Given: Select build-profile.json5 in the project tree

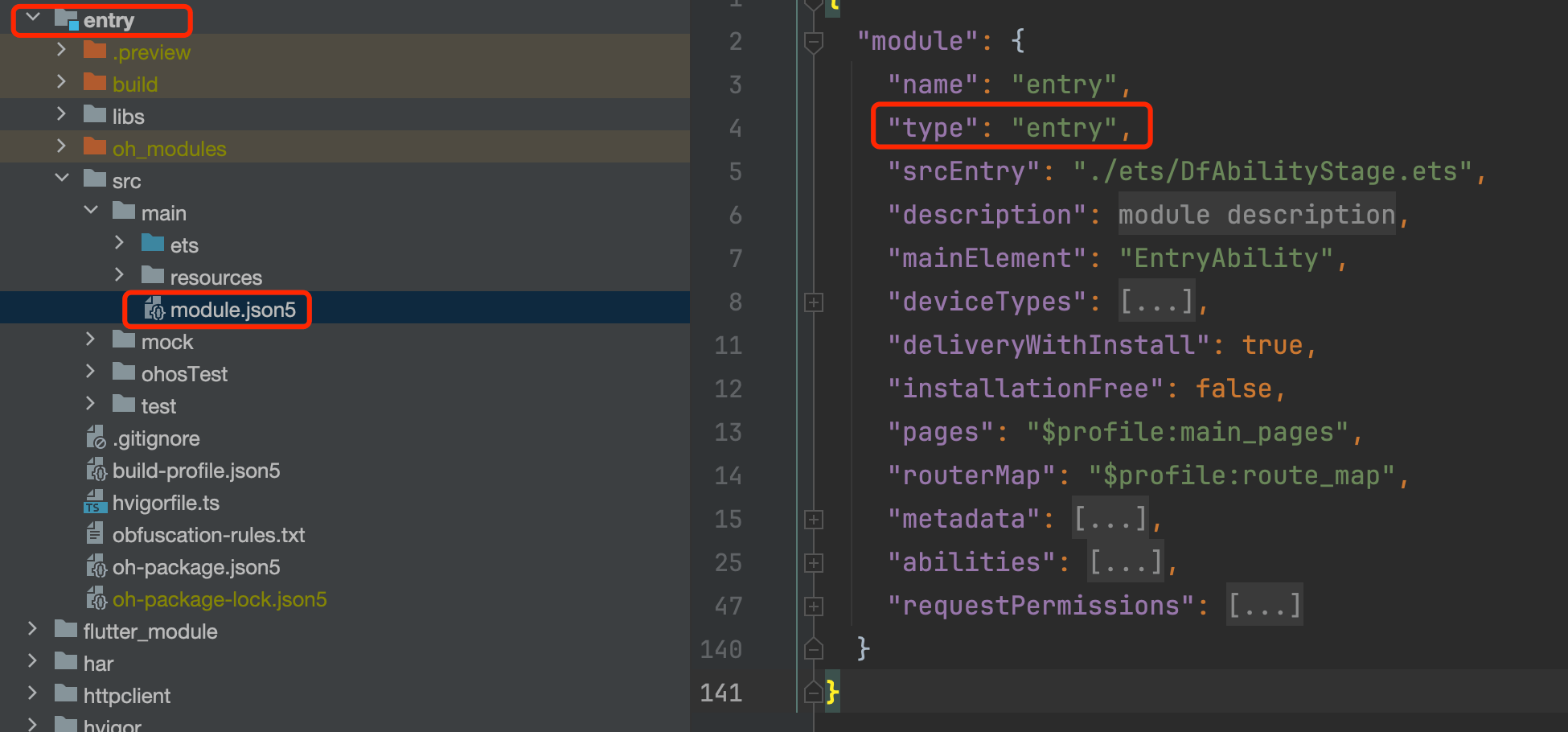Looking at the screenshot, I should (x=195, y=471).
